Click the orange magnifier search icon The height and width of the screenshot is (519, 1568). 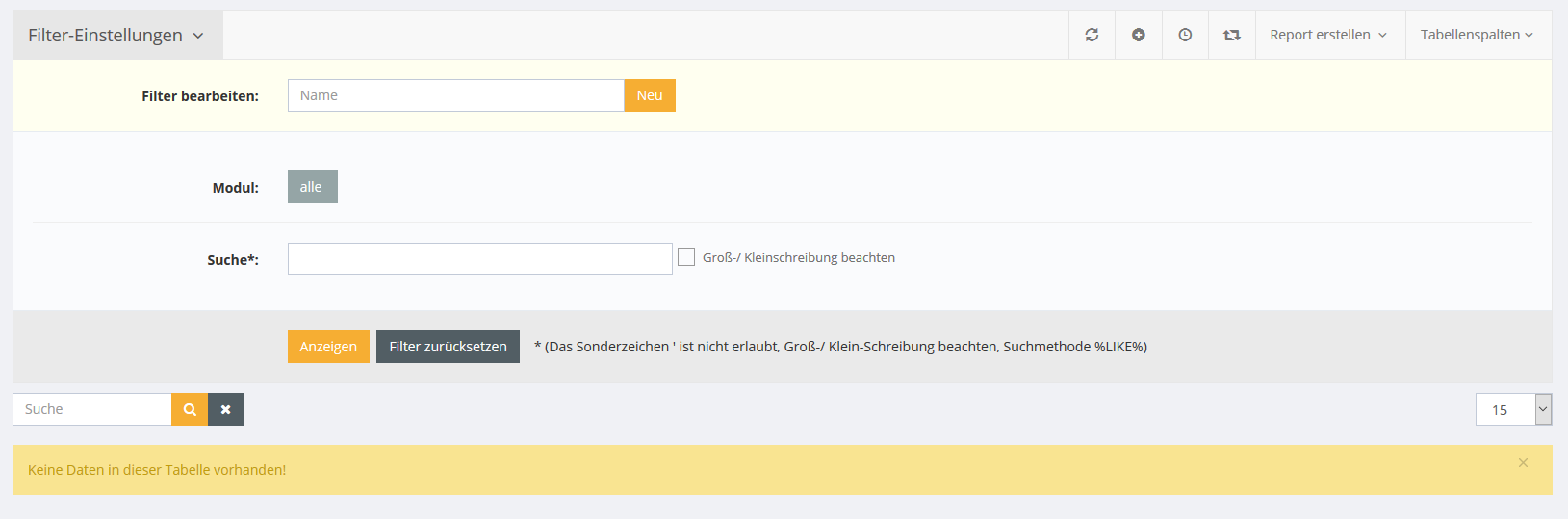(190, 409)
